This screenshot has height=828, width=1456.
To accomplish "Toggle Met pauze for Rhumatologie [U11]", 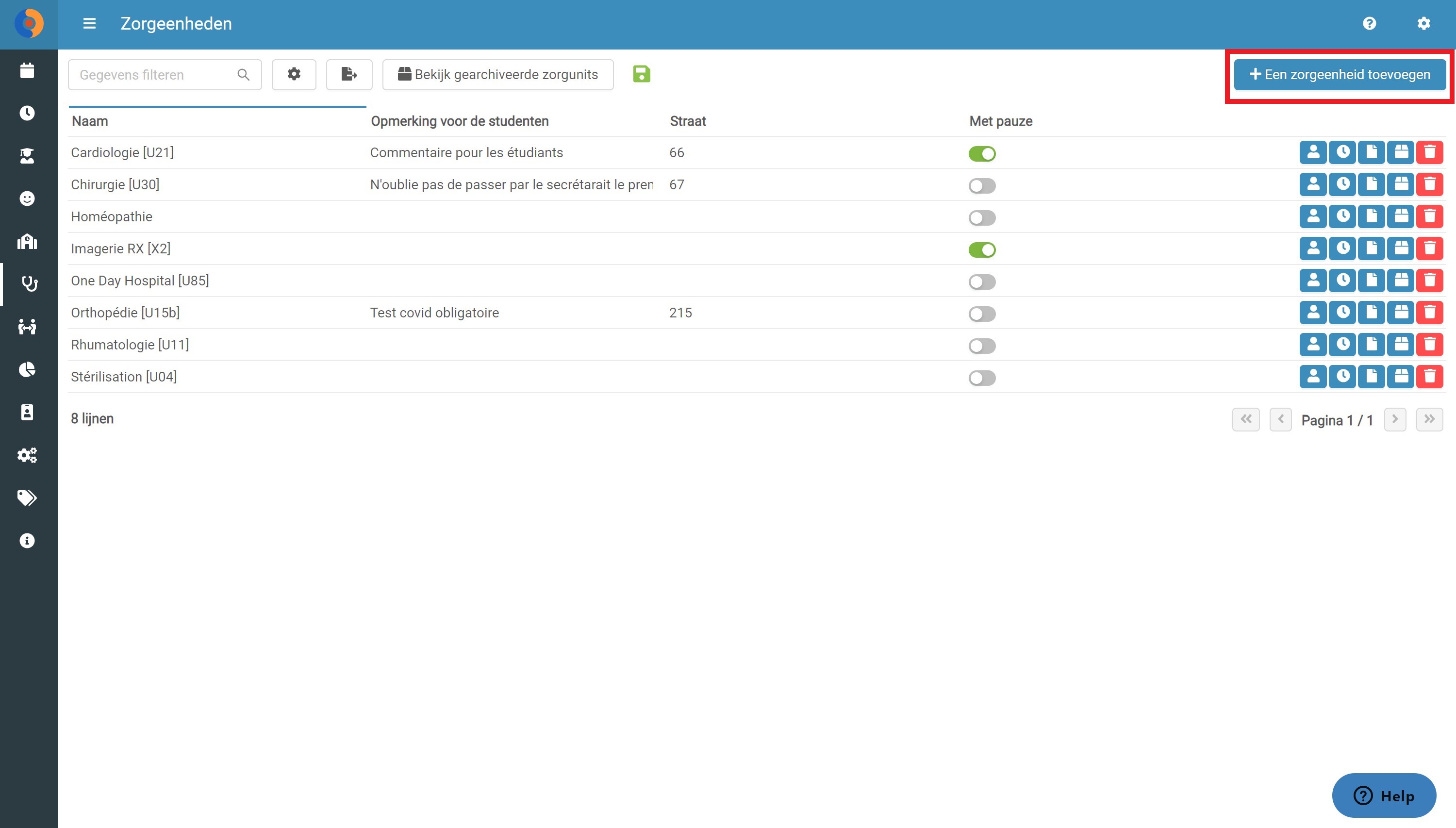I will [x=982, y=346].
